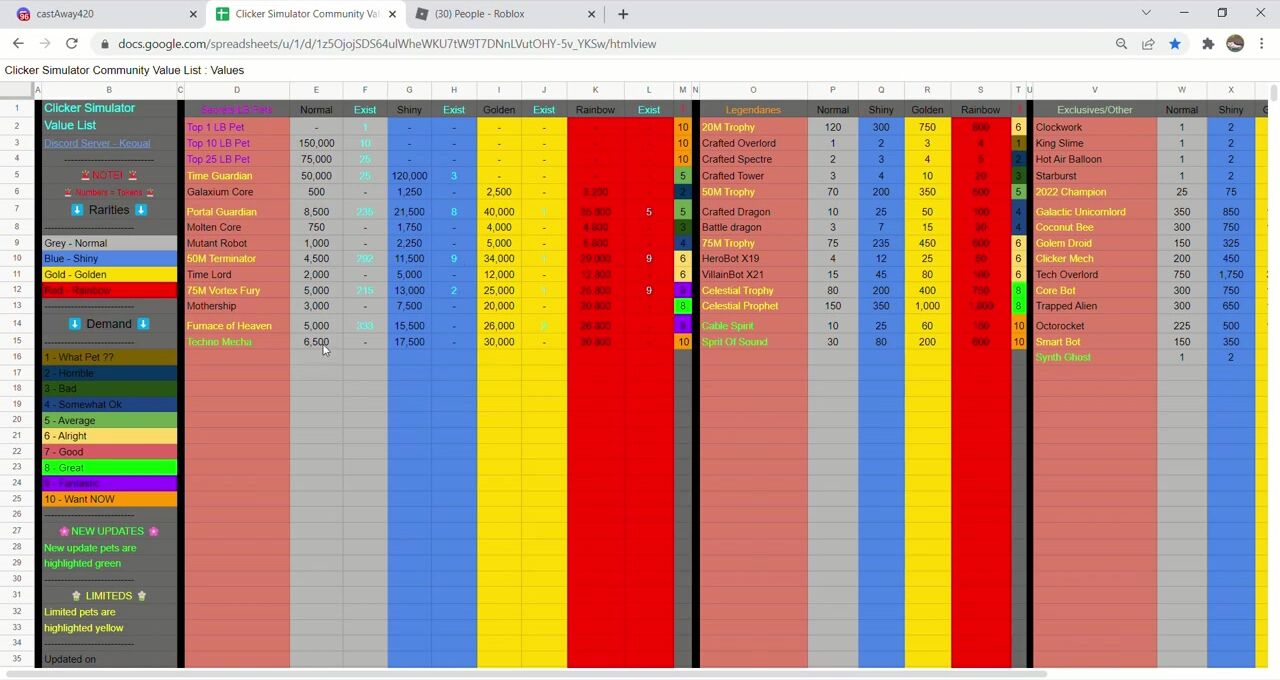Viewport: 1280px width, 680px height.
Task: Open the Chrome three-dot menu
Action: (x=1262, y=44)
